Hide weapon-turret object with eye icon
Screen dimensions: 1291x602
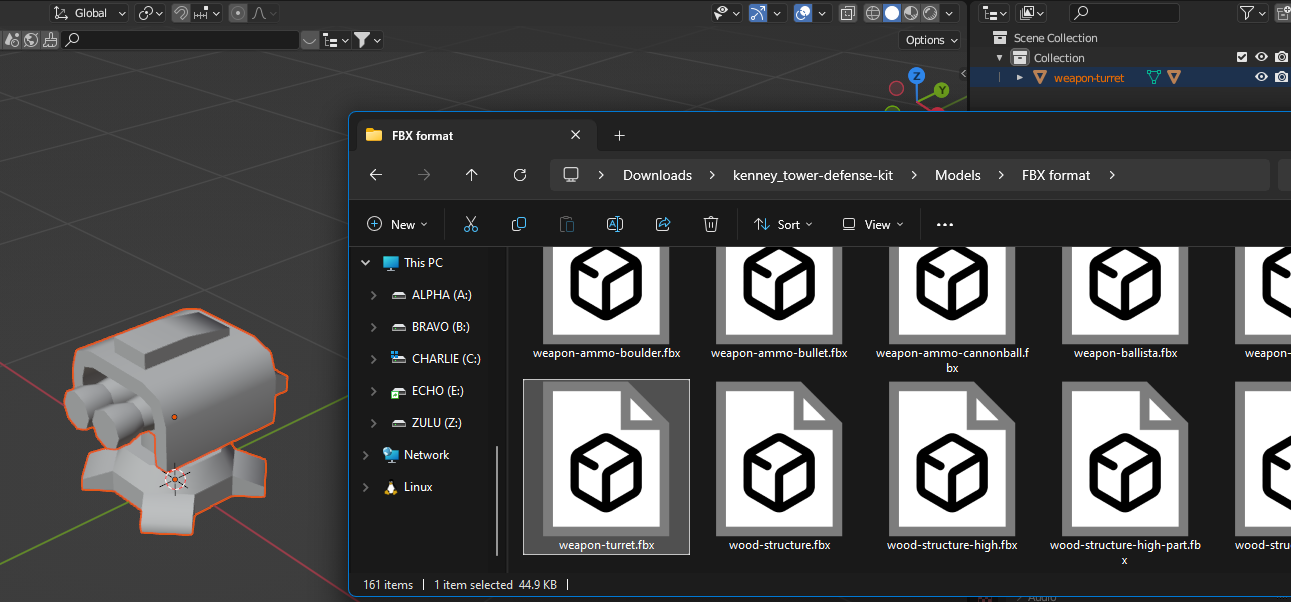click(1262, 77)
